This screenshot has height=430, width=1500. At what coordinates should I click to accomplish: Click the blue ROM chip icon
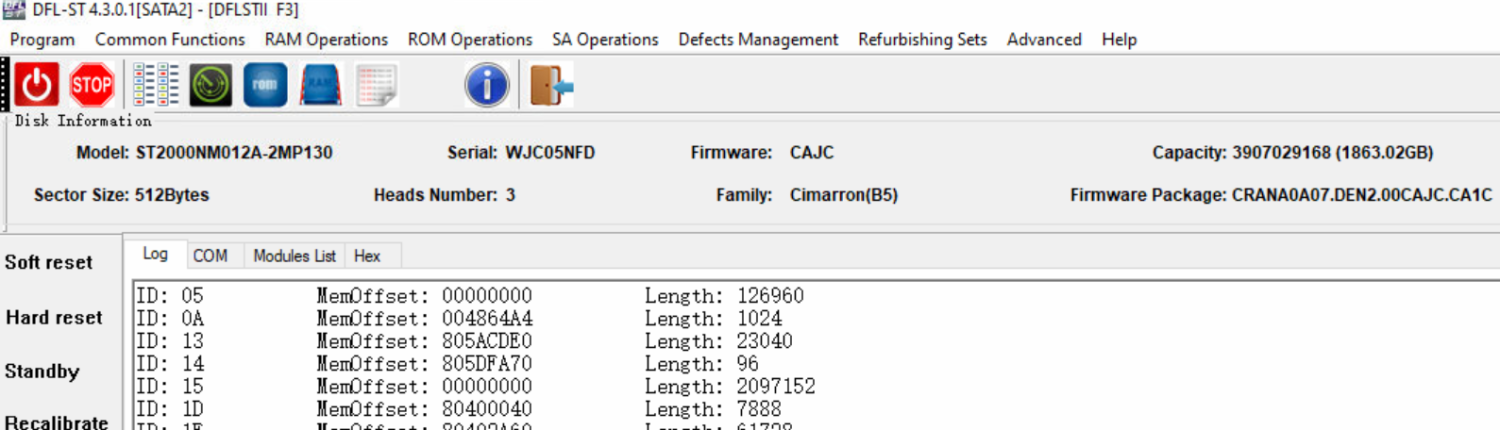click(265, 85)
